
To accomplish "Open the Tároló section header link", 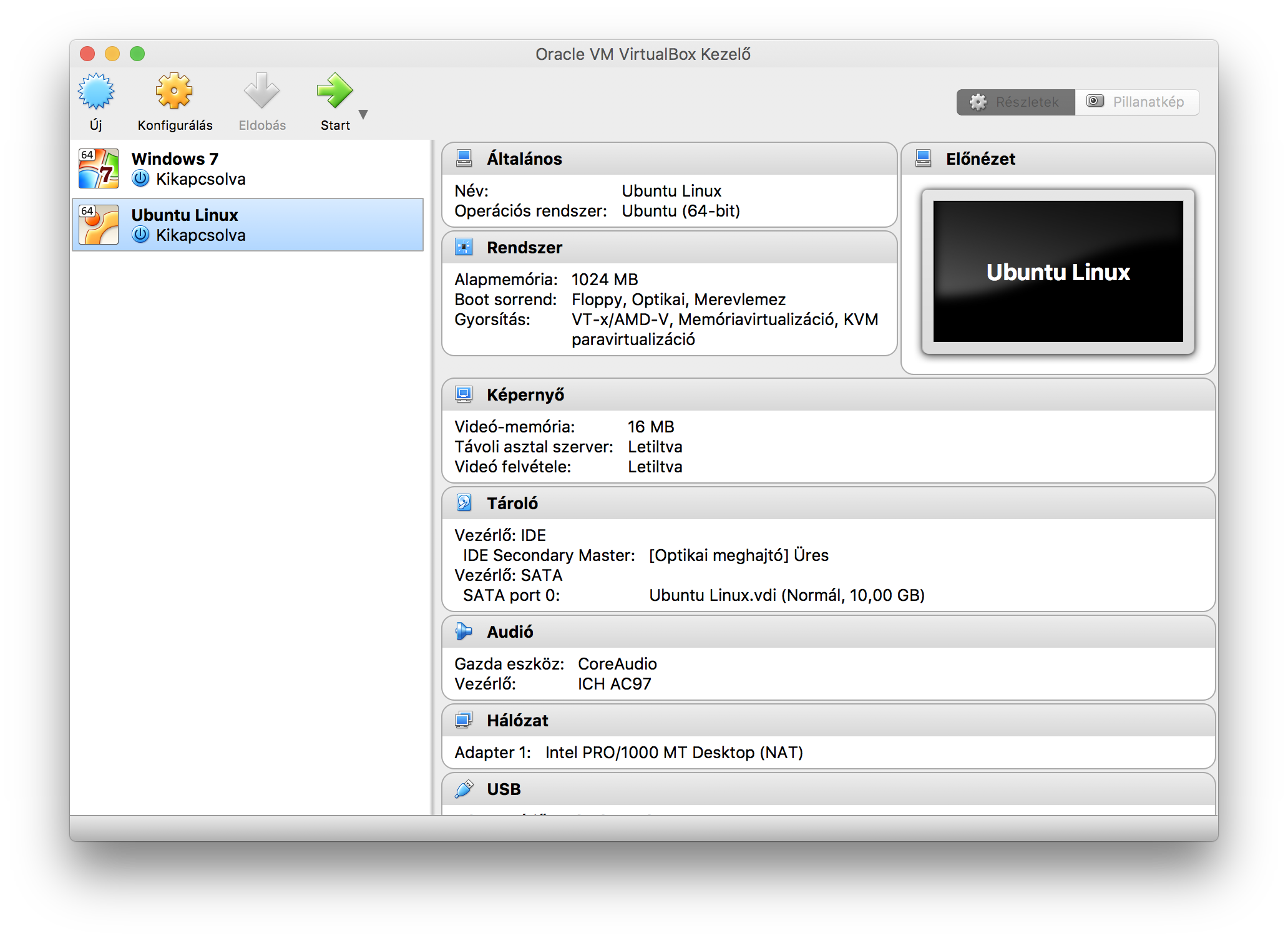I will point(512,504).
